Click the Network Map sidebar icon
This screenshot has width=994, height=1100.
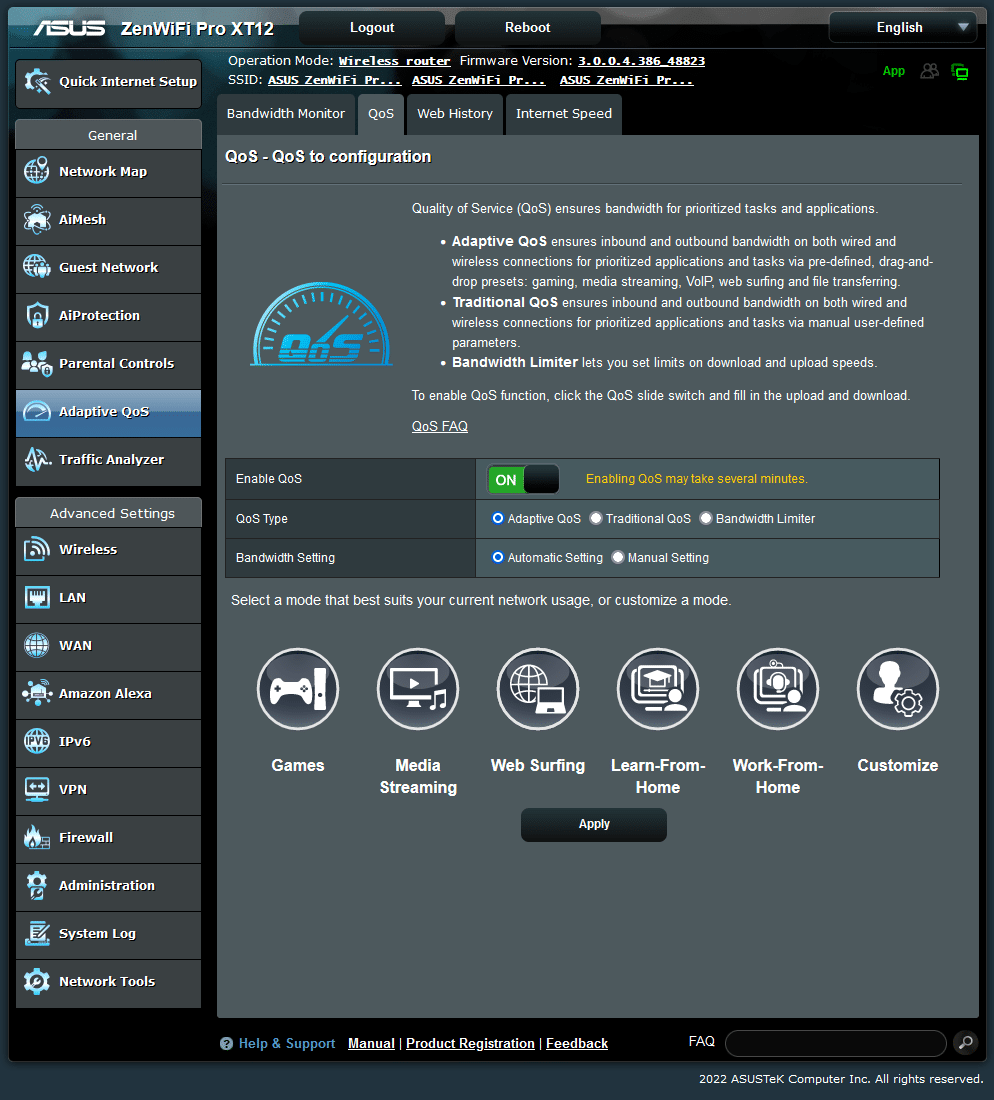click(x=36, y=171)
